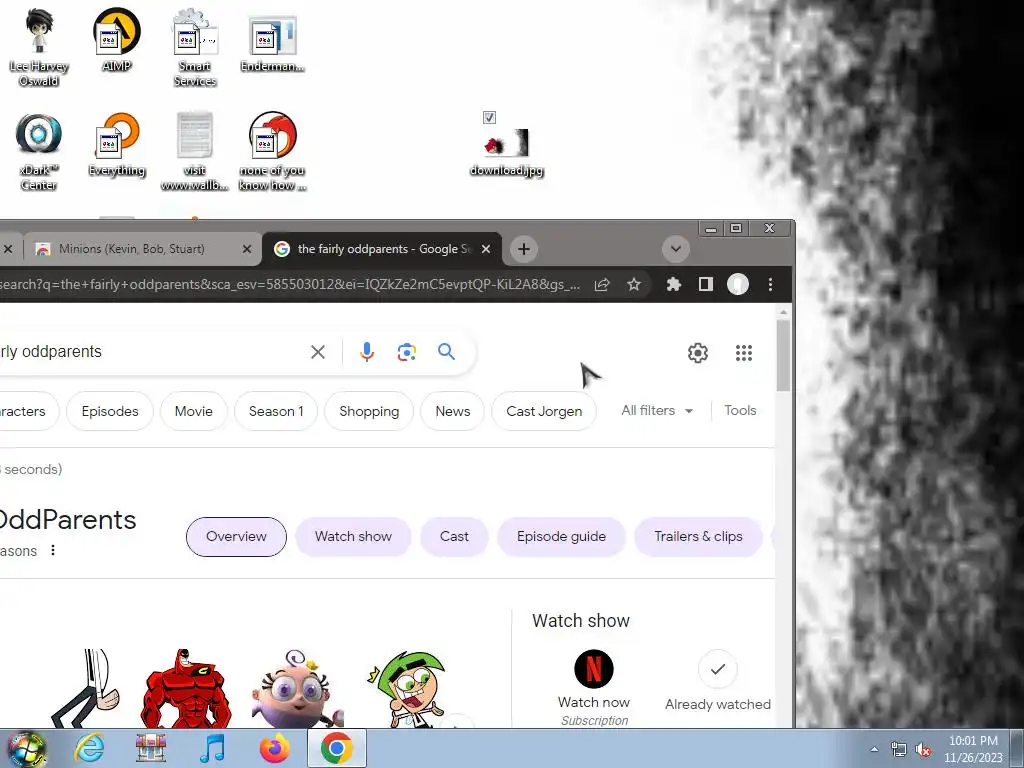Select the 'none of you know how' desktop icon
Screen dimensions: 1024x768
point(272,152)
